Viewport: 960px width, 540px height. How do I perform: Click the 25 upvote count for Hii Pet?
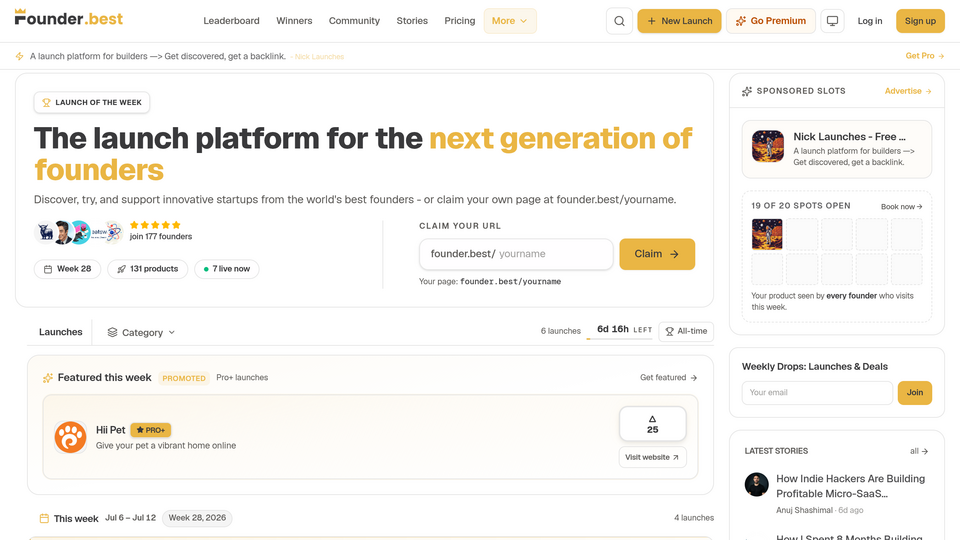(653, 430)
